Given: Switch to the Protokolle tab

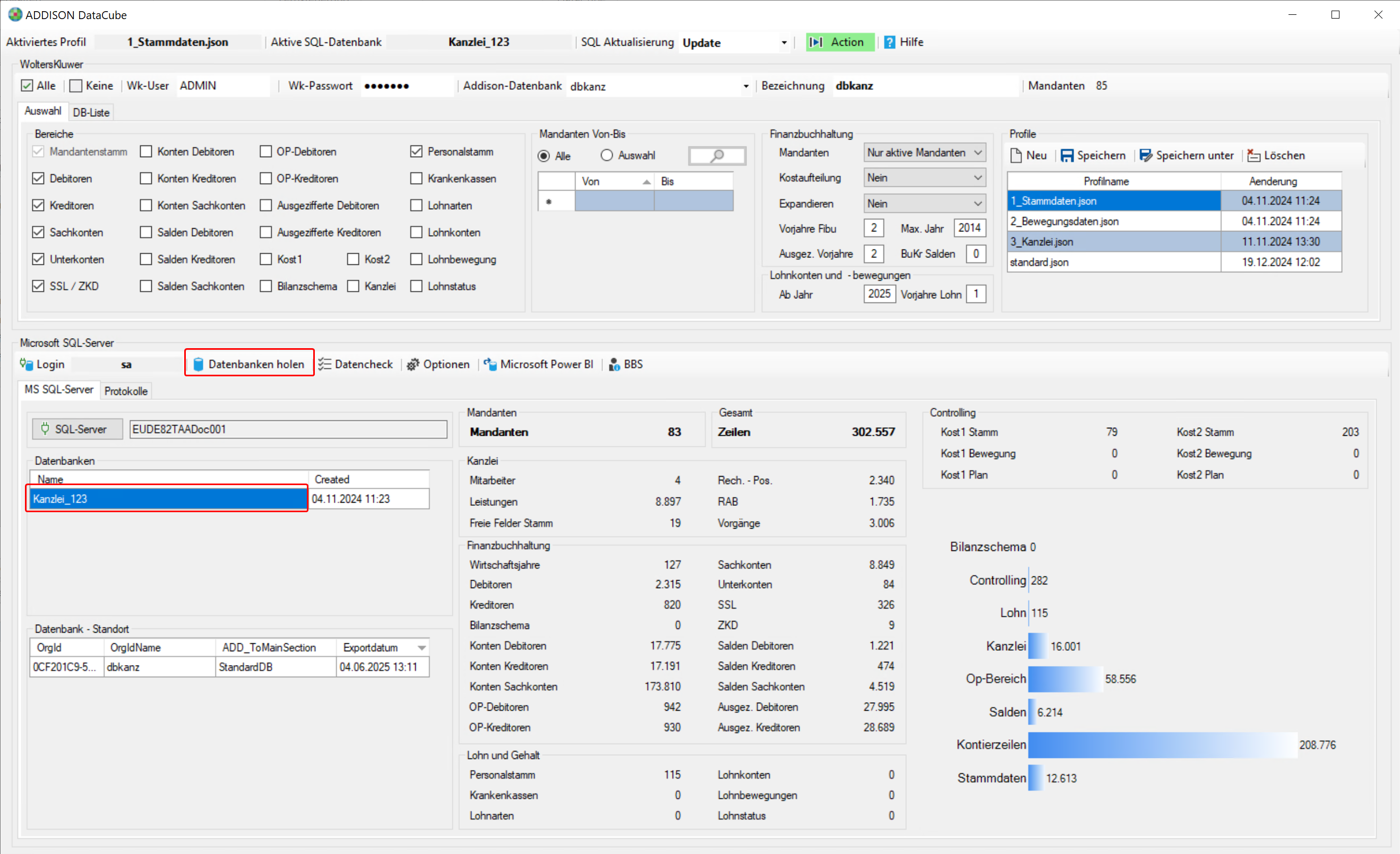Looking at the screenshot, I should pyautogui.click(x=126, y=391).
